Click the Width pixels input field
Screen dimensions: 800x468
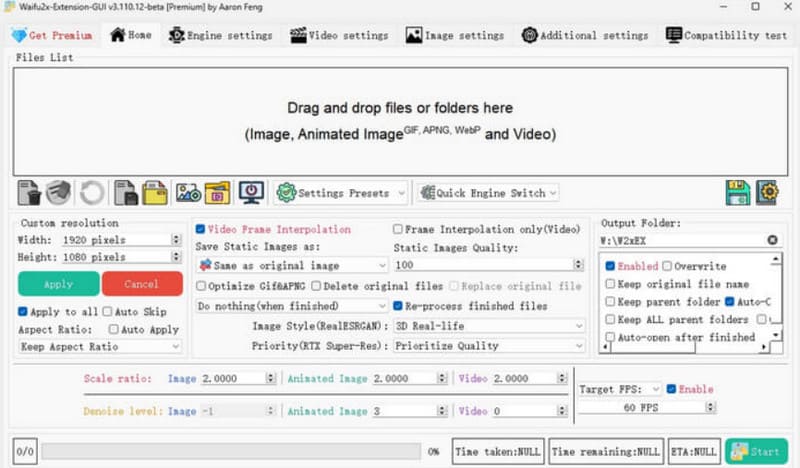[x=116, y=240]
